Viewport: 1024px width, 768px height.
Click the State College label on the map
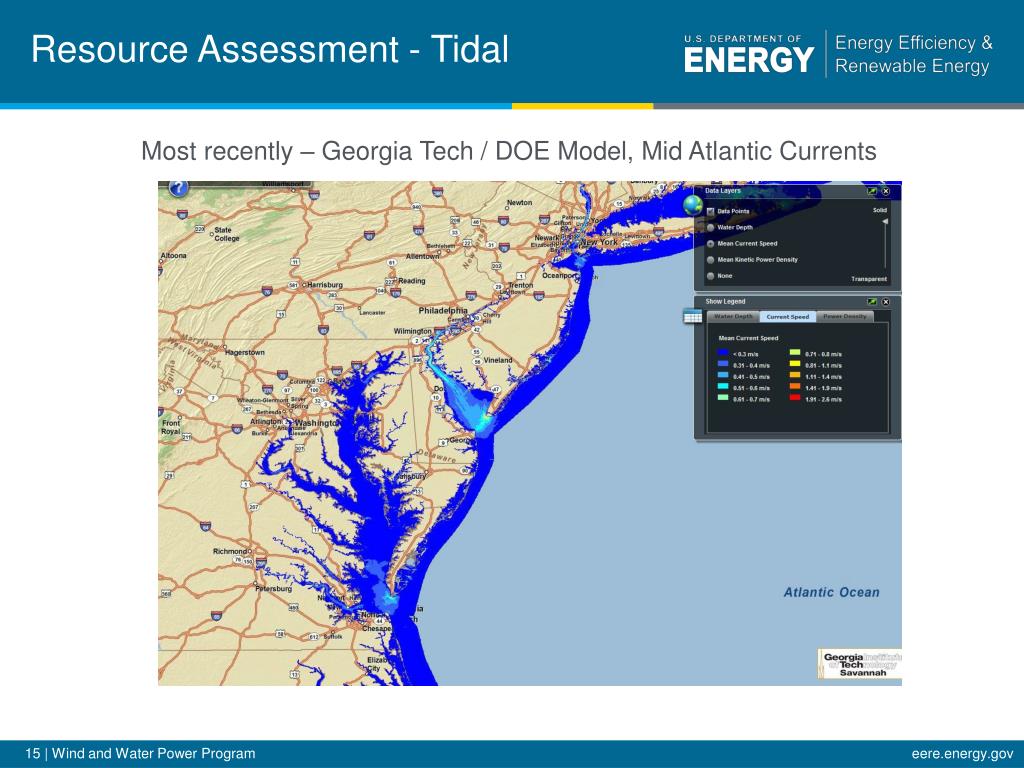pos(227,234)
